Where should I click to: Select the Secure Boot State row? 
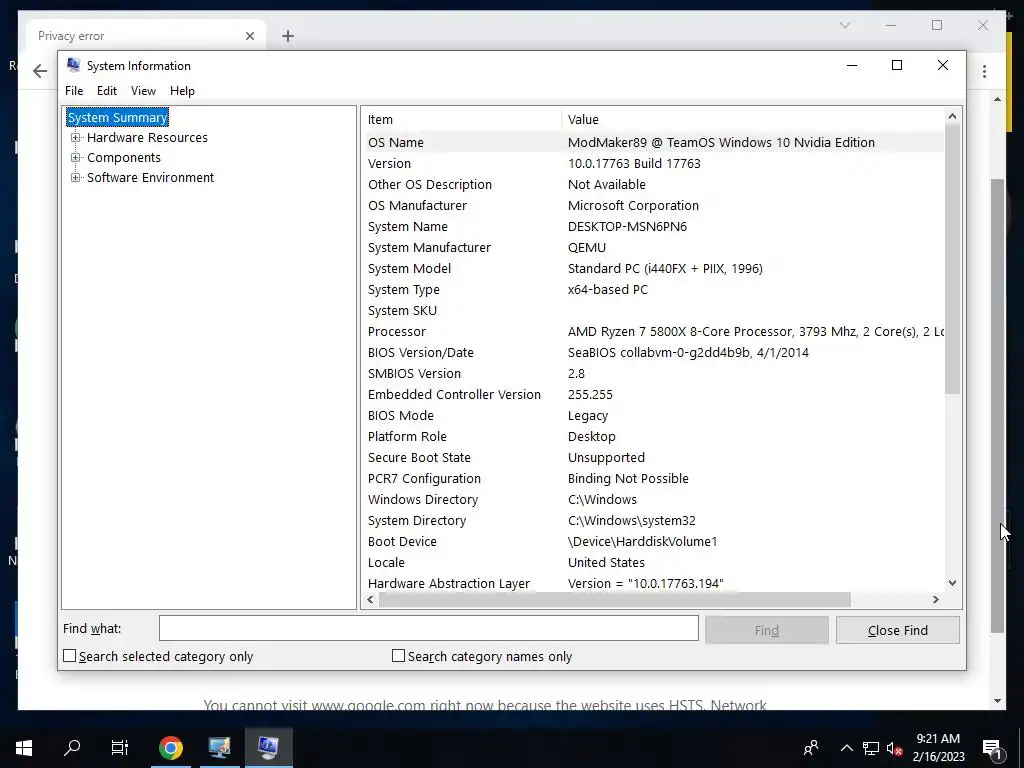653,458
